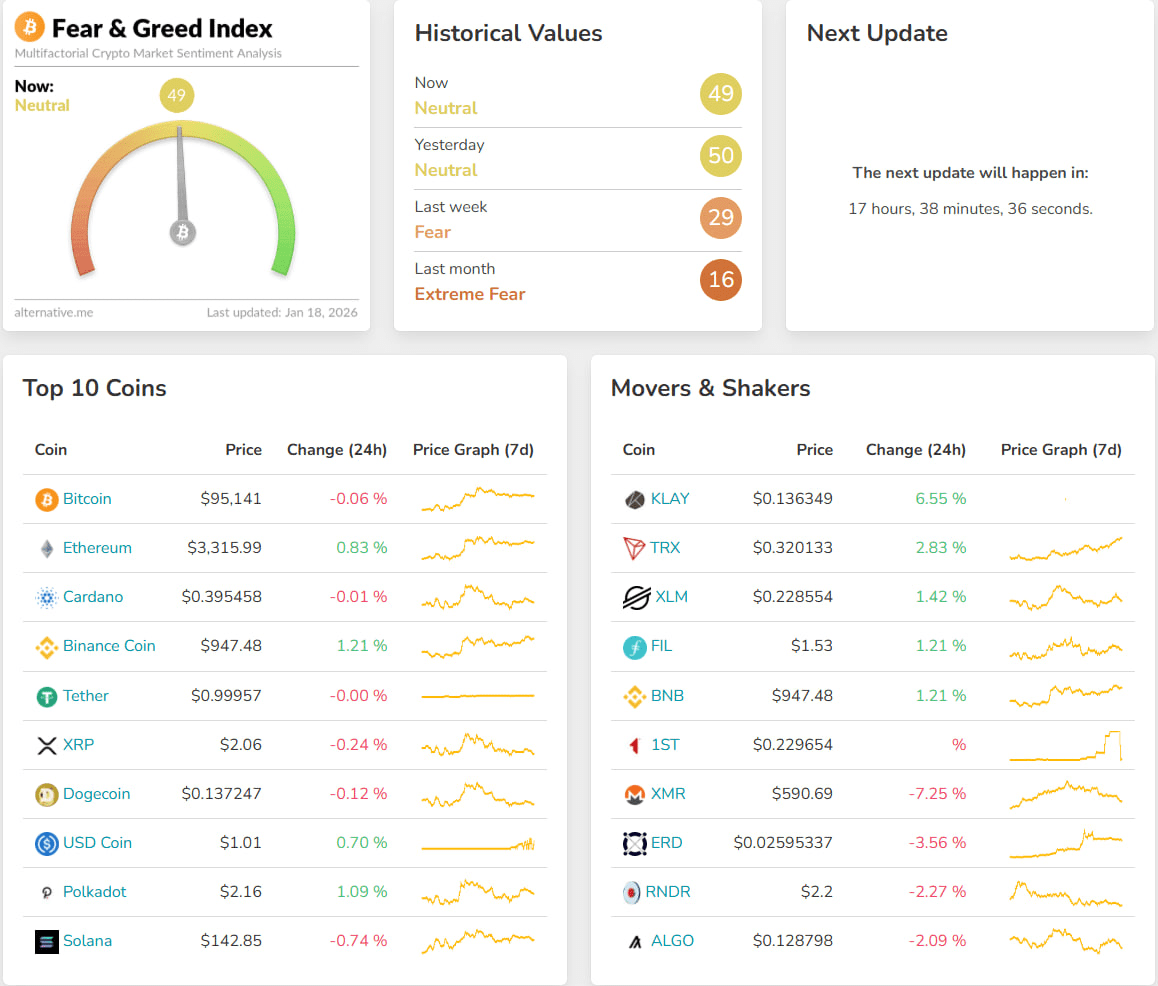Click the Tether 7d price graph

(478, 696)
